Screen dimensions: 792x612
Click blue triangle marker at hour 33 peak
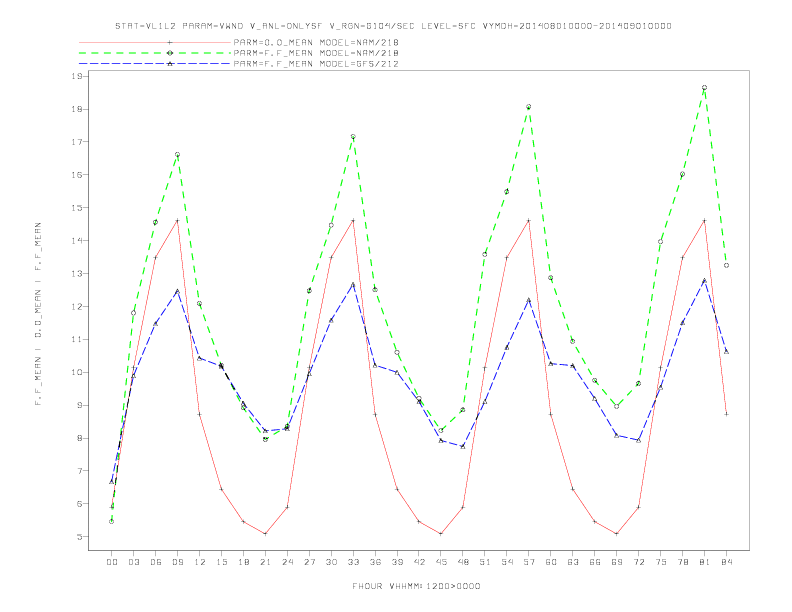tap(353, 285)
